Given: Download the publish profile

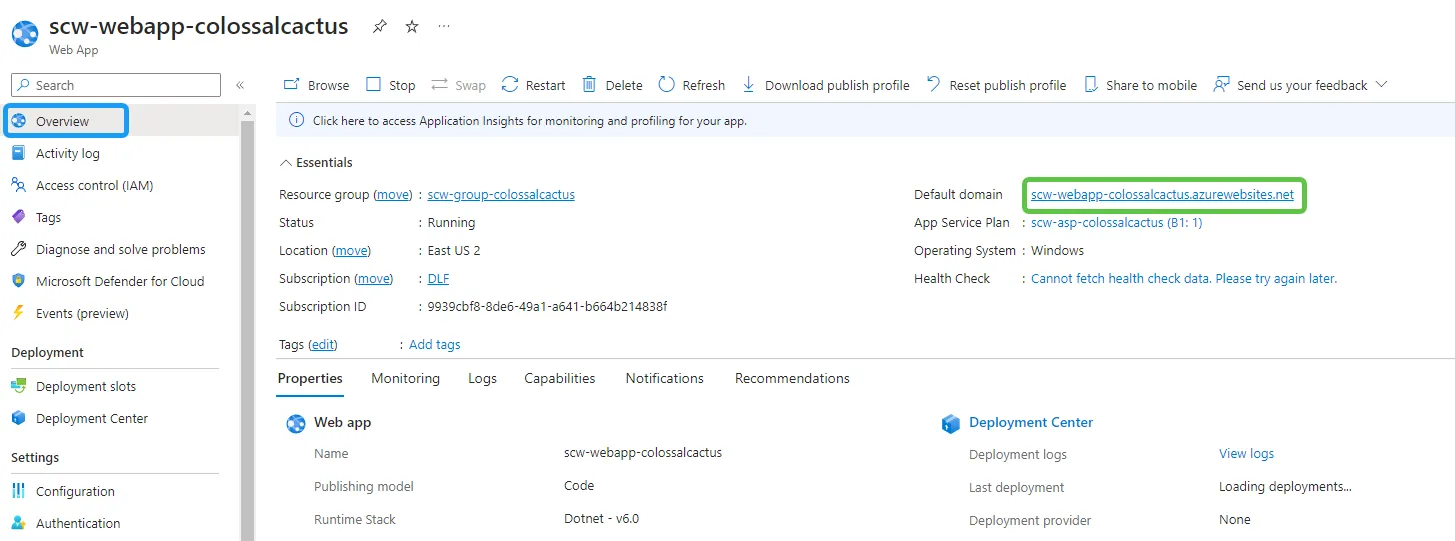Looking at the screenshot, I should pos(825,85).
